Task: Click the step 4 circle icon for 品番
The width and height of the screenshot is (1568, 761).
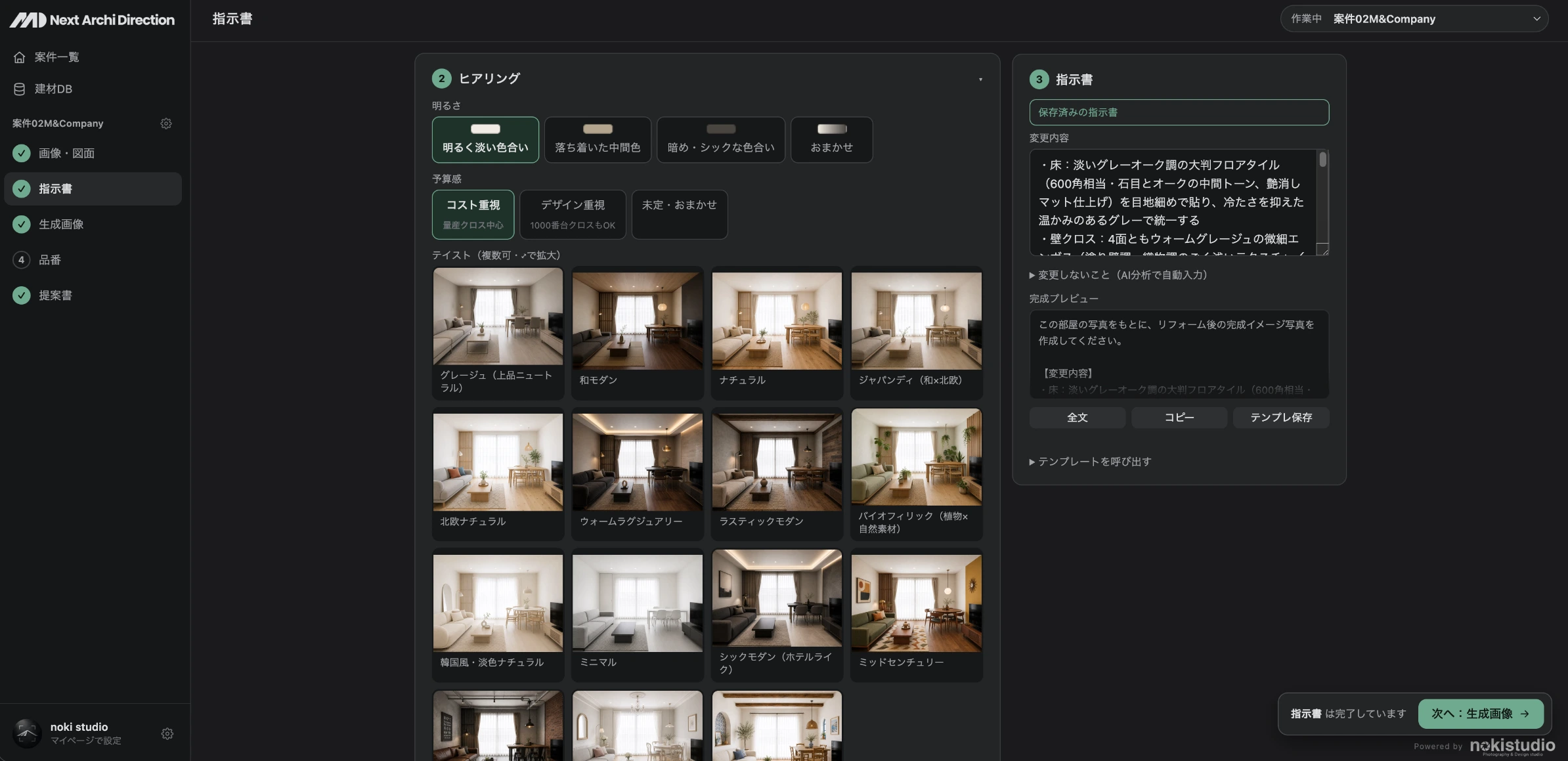Action: pyautogui.click(x=22, y=259)
